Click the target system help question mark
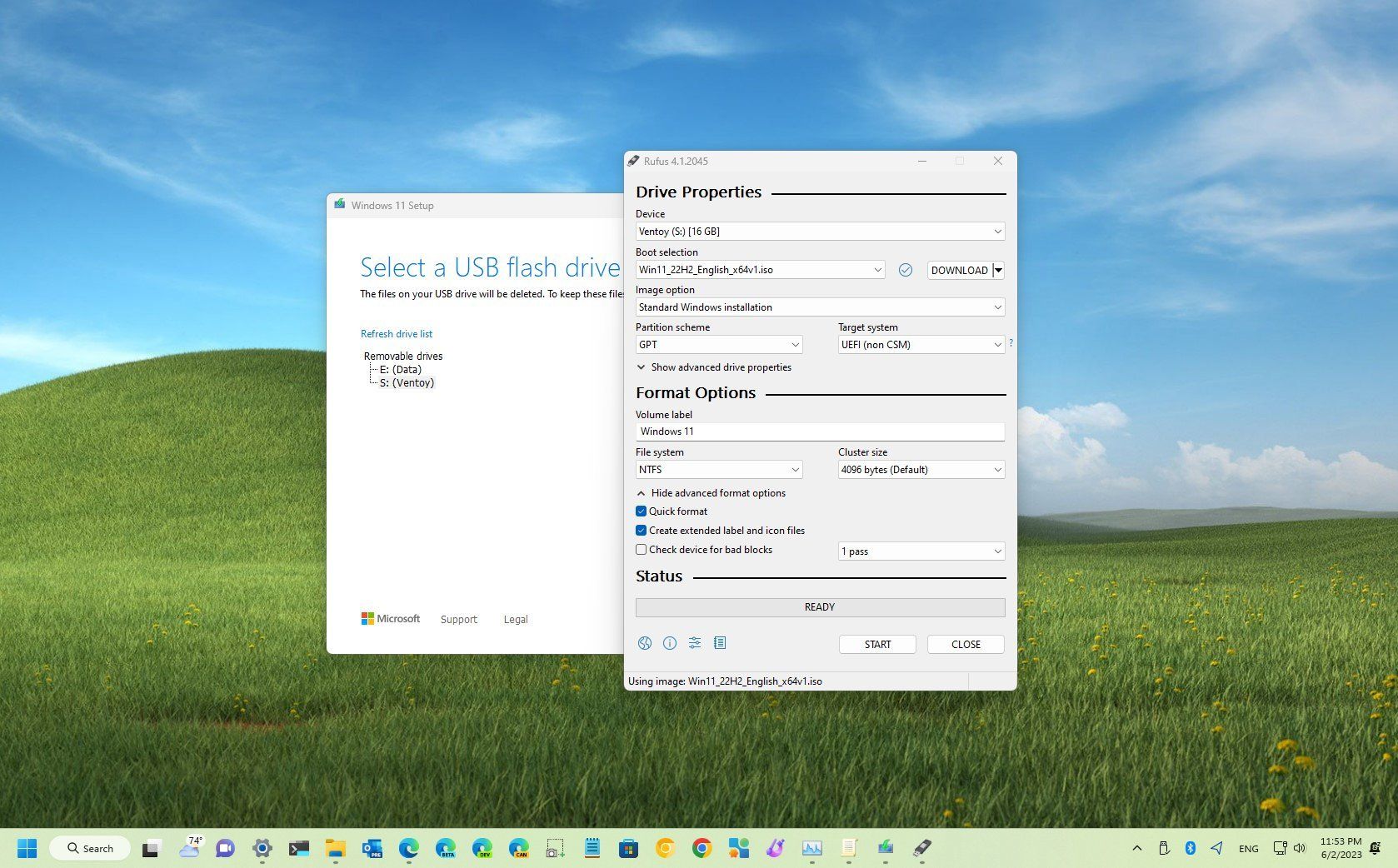1398x868 pixels. pyautogui.click(x=1011, y=342)
